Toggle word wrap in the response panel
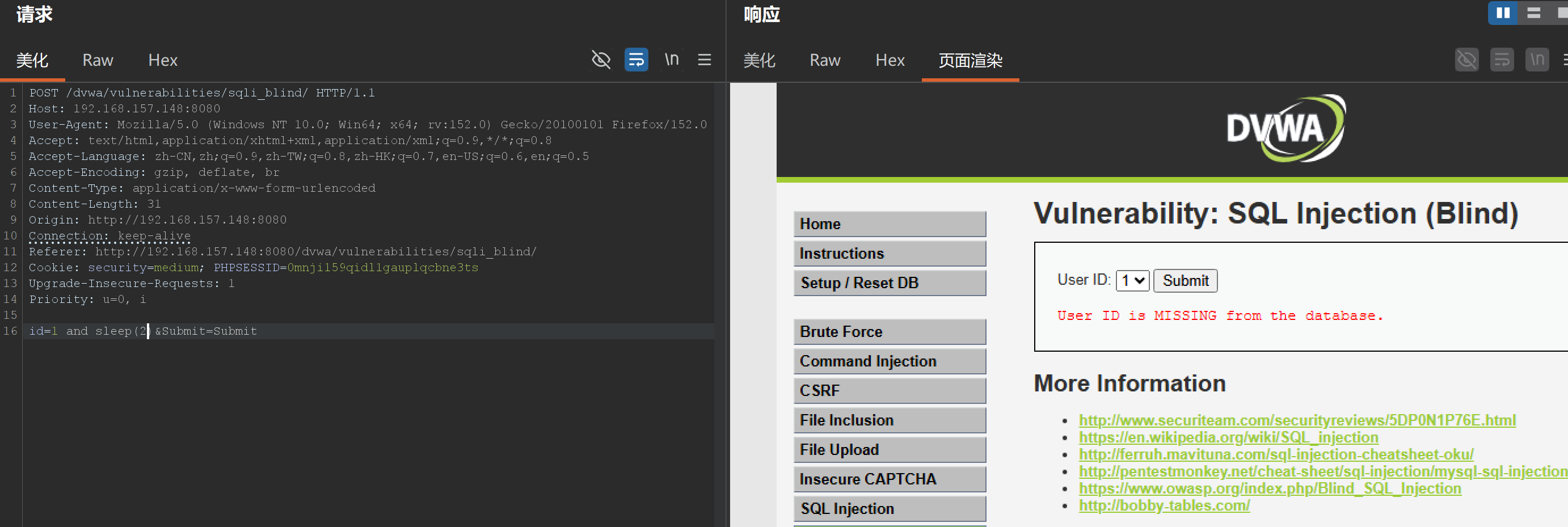 (x=1502, y=60)
